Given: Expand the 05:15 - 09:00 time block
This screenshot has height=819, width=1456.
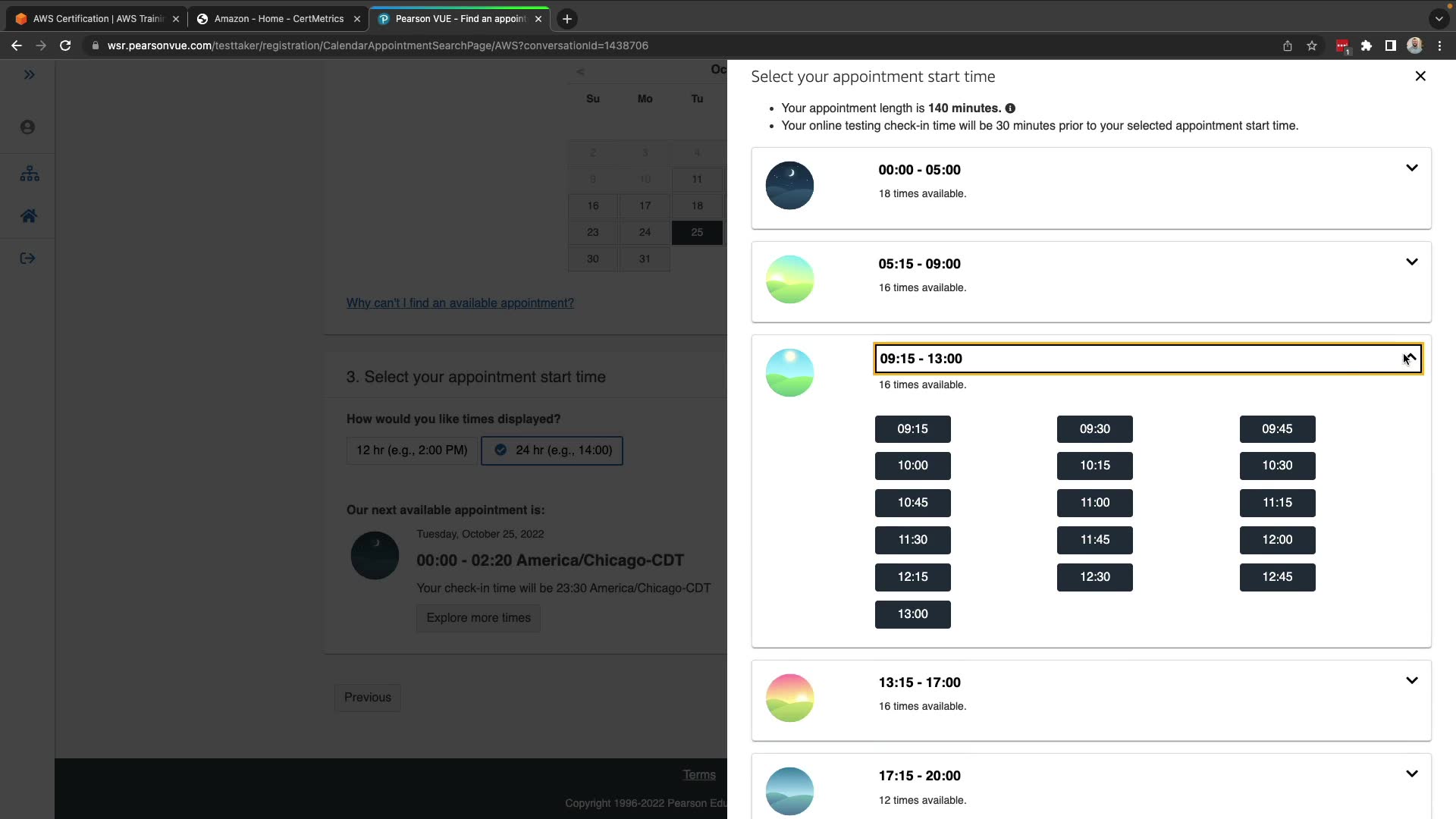Looking at the screenshot, I should pos(1411,262).
